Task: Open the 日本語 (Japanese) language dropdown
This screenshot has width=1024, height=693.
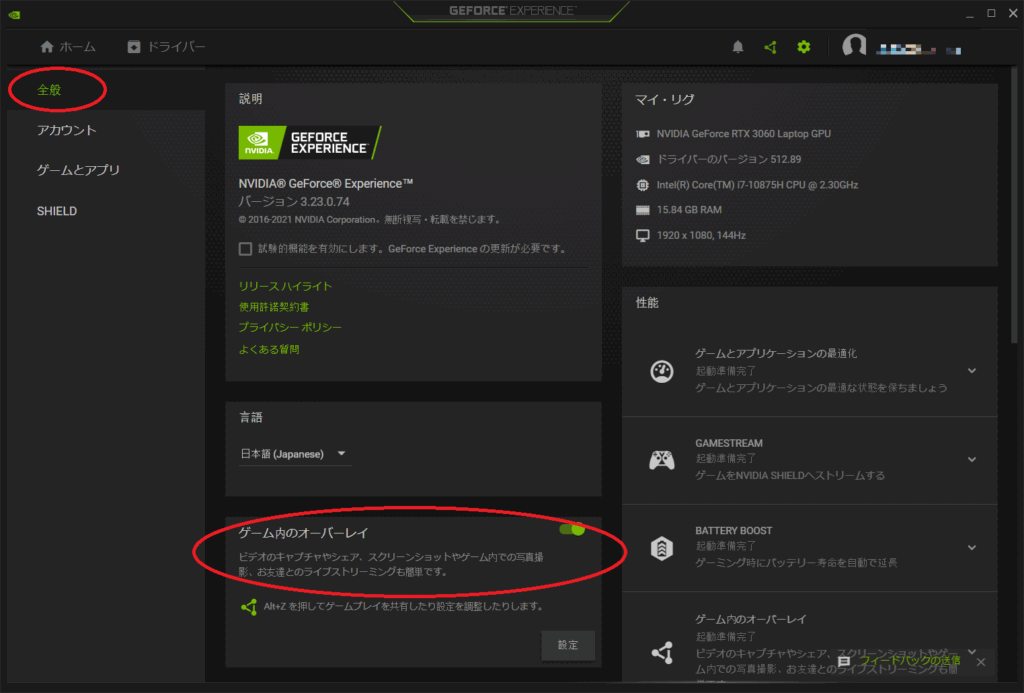Action: (x=295, y=454)
